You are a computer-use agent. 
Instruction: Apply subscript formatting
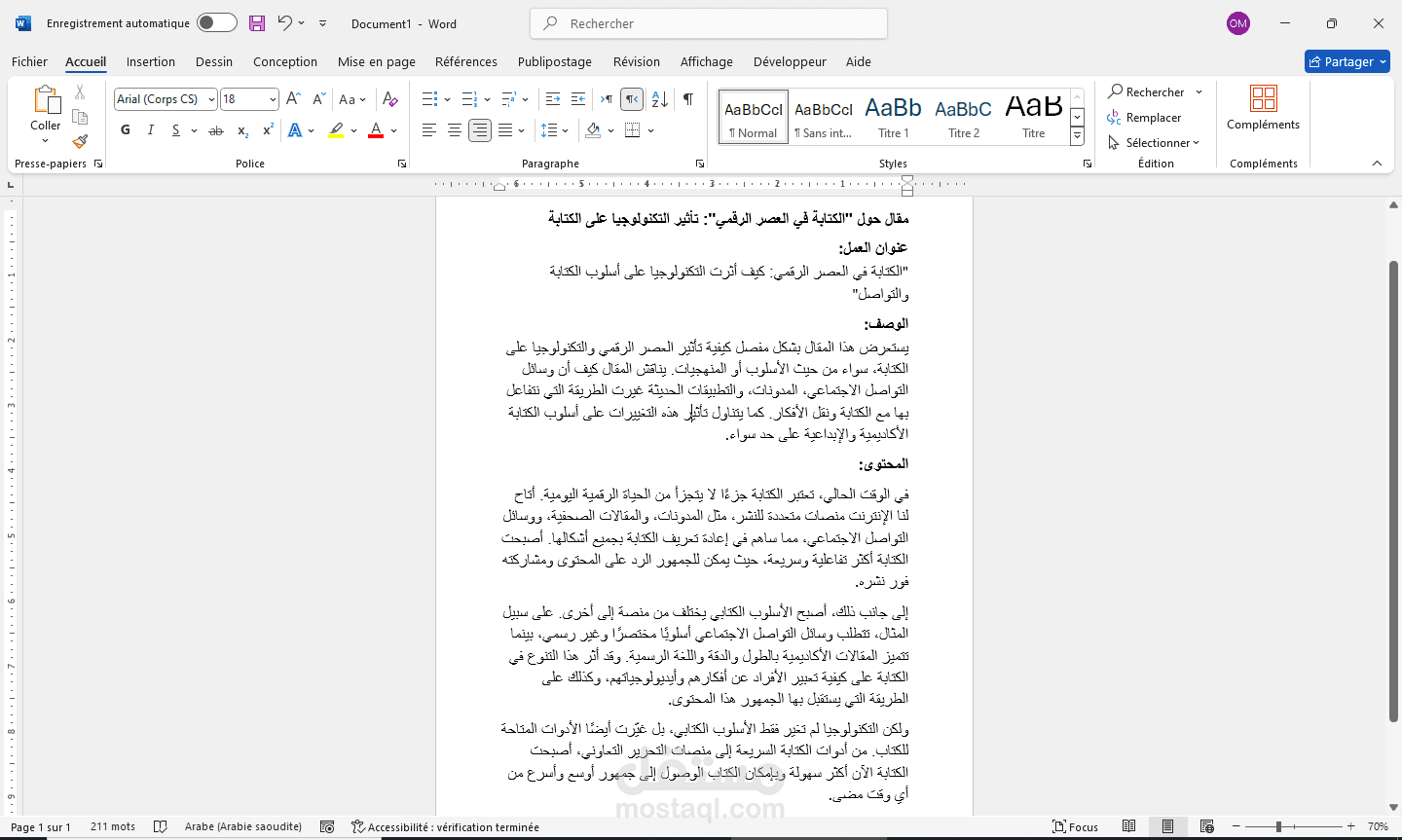coord(242,130)
